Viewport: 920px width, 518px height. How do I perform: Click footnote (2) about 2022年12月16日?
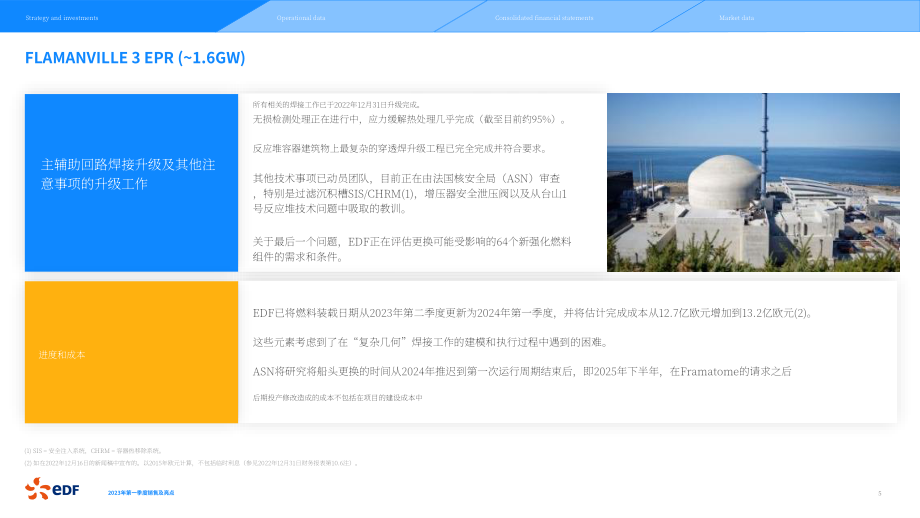pos(191,463)
